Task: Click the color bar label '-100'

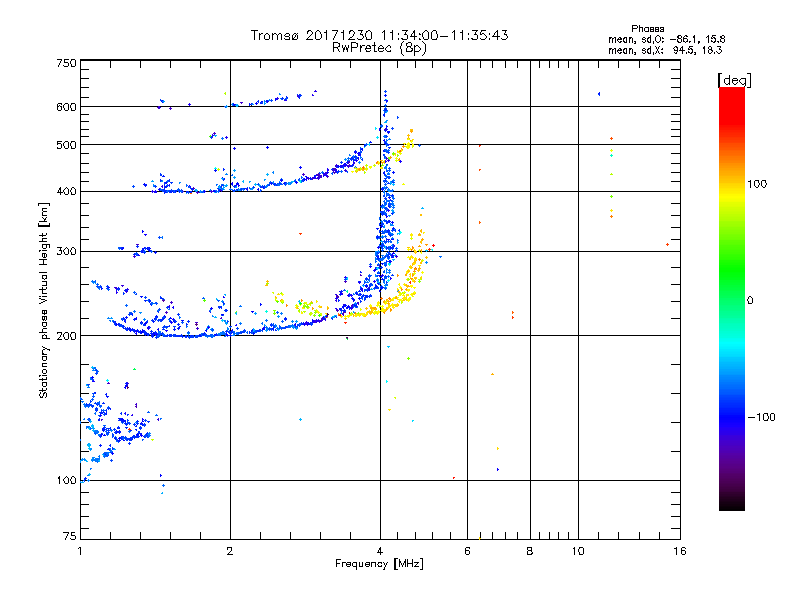Action: pyautogui.click(x=761, y=417)
